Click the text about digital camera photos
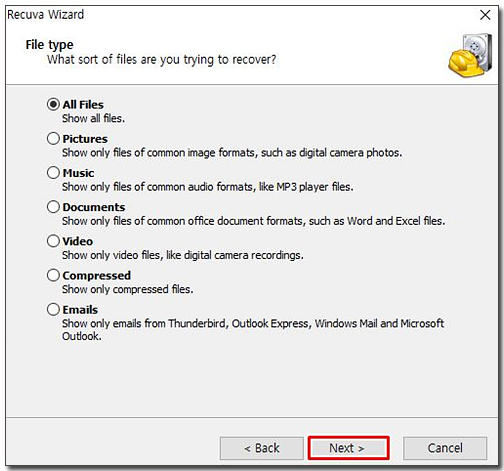This screenshot has width=504, height=471. [232, 153]
